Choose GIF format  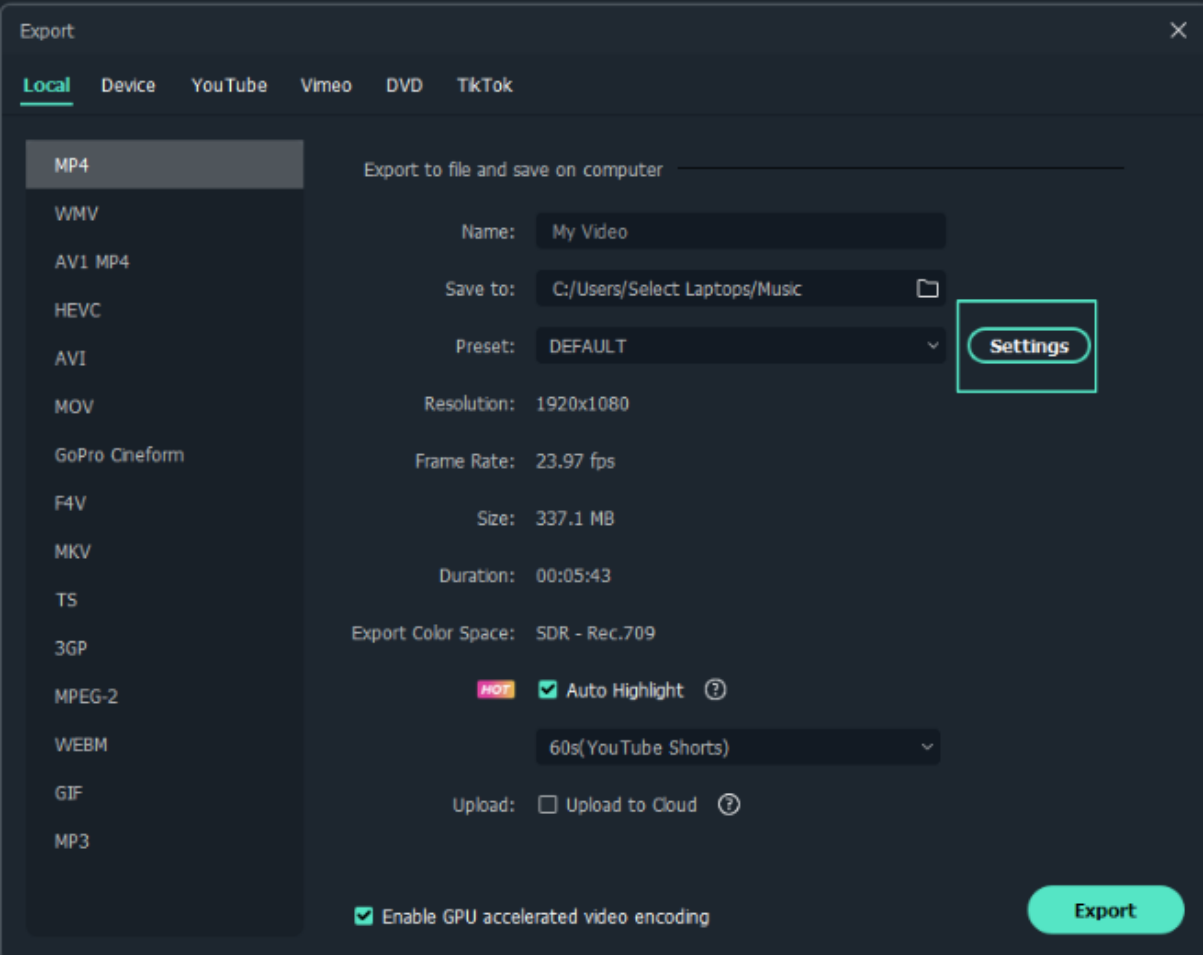pos(165,793)
